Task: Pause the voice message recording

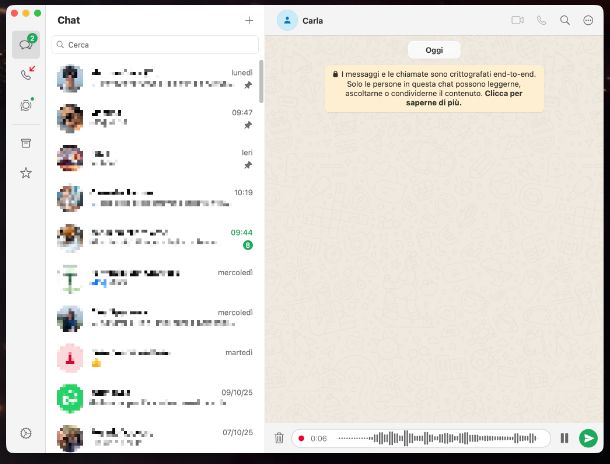Action: (564, 438)
